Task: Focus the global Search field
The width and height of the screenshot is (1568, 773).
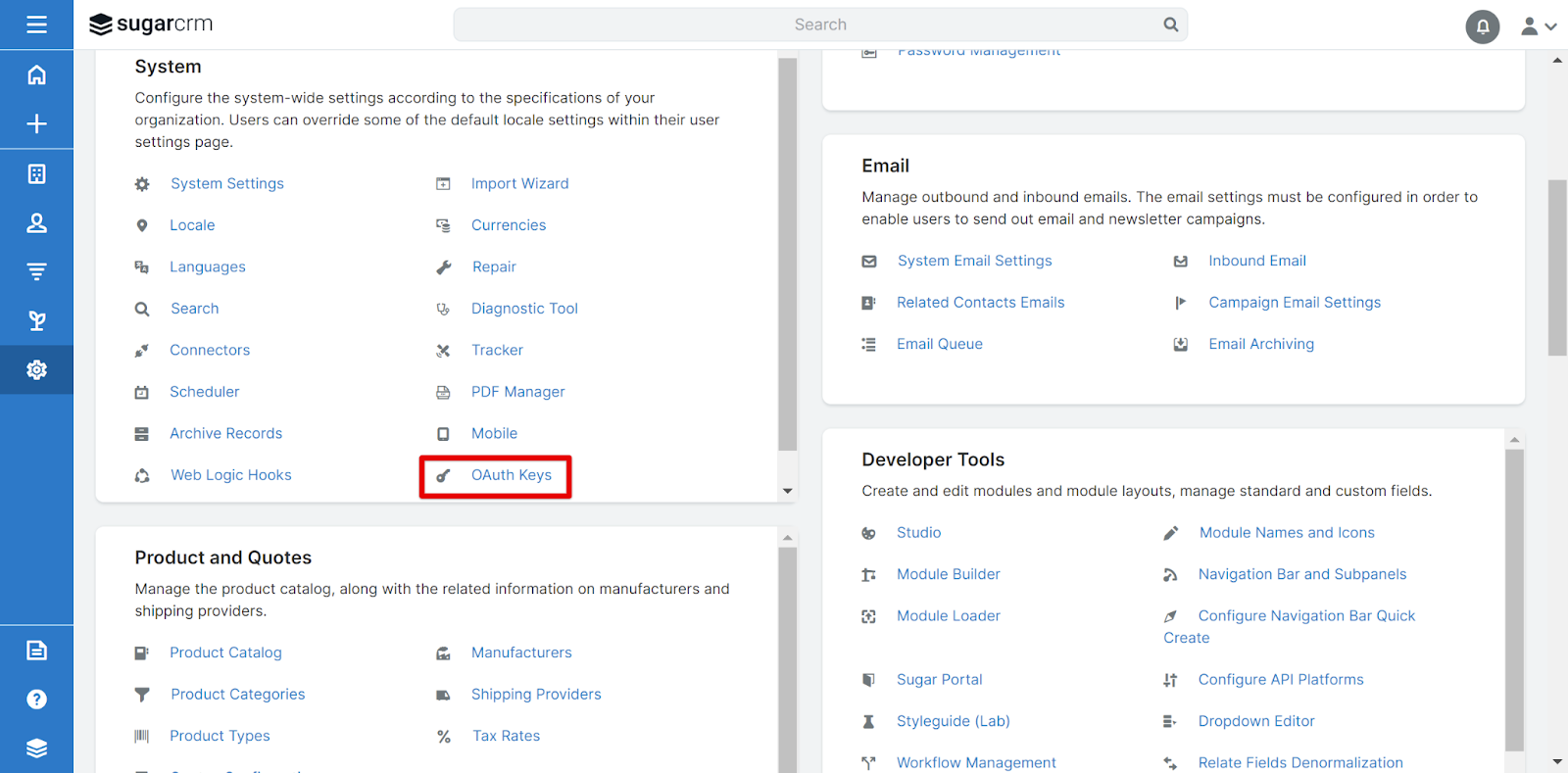Action: point(820,24)
